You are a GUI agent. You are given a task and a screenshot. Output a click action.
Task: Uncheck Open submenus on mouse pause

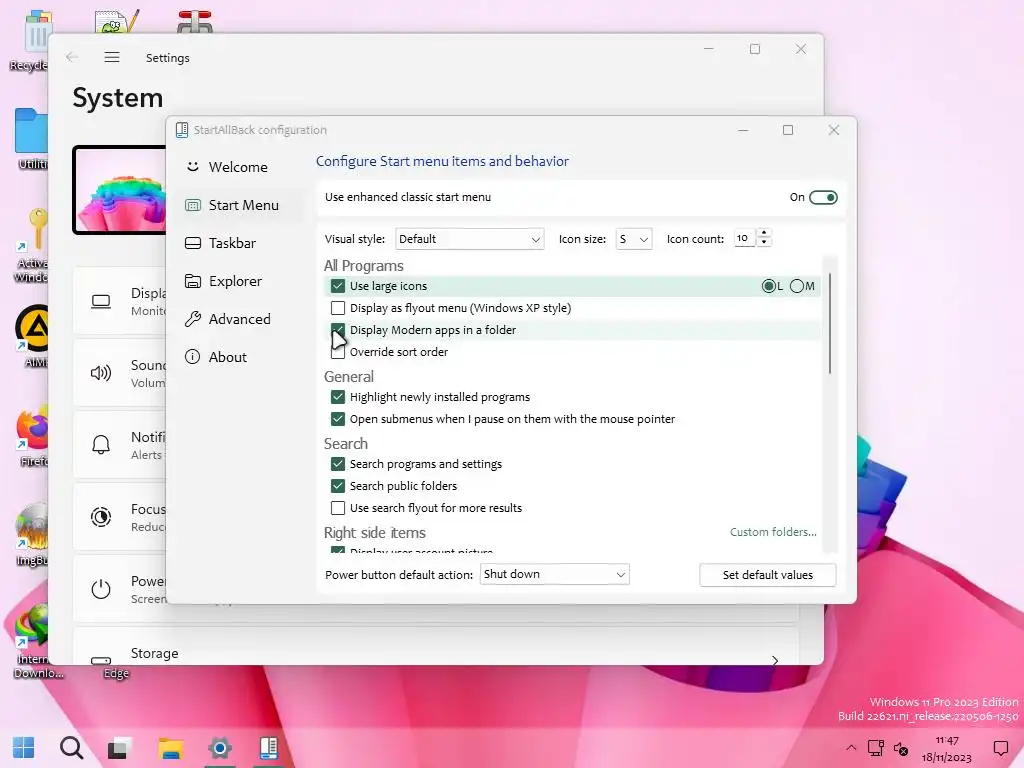[x=338, y=419]
